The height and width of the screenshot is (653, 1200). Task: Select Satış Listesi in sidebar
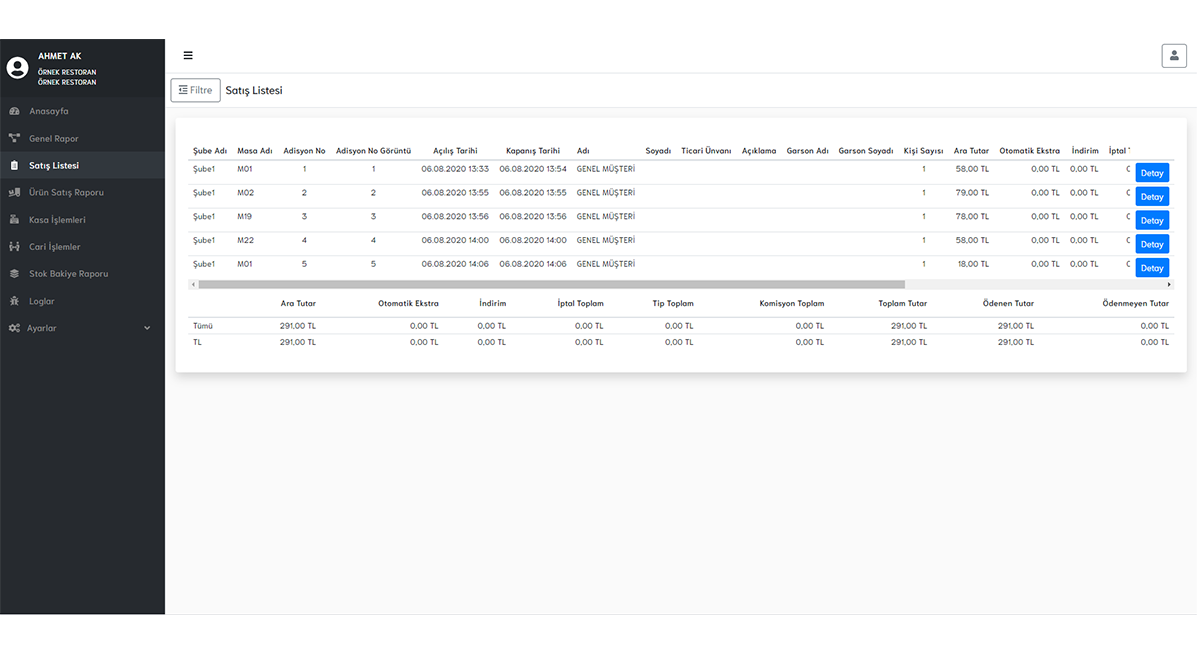coord(54,165)
